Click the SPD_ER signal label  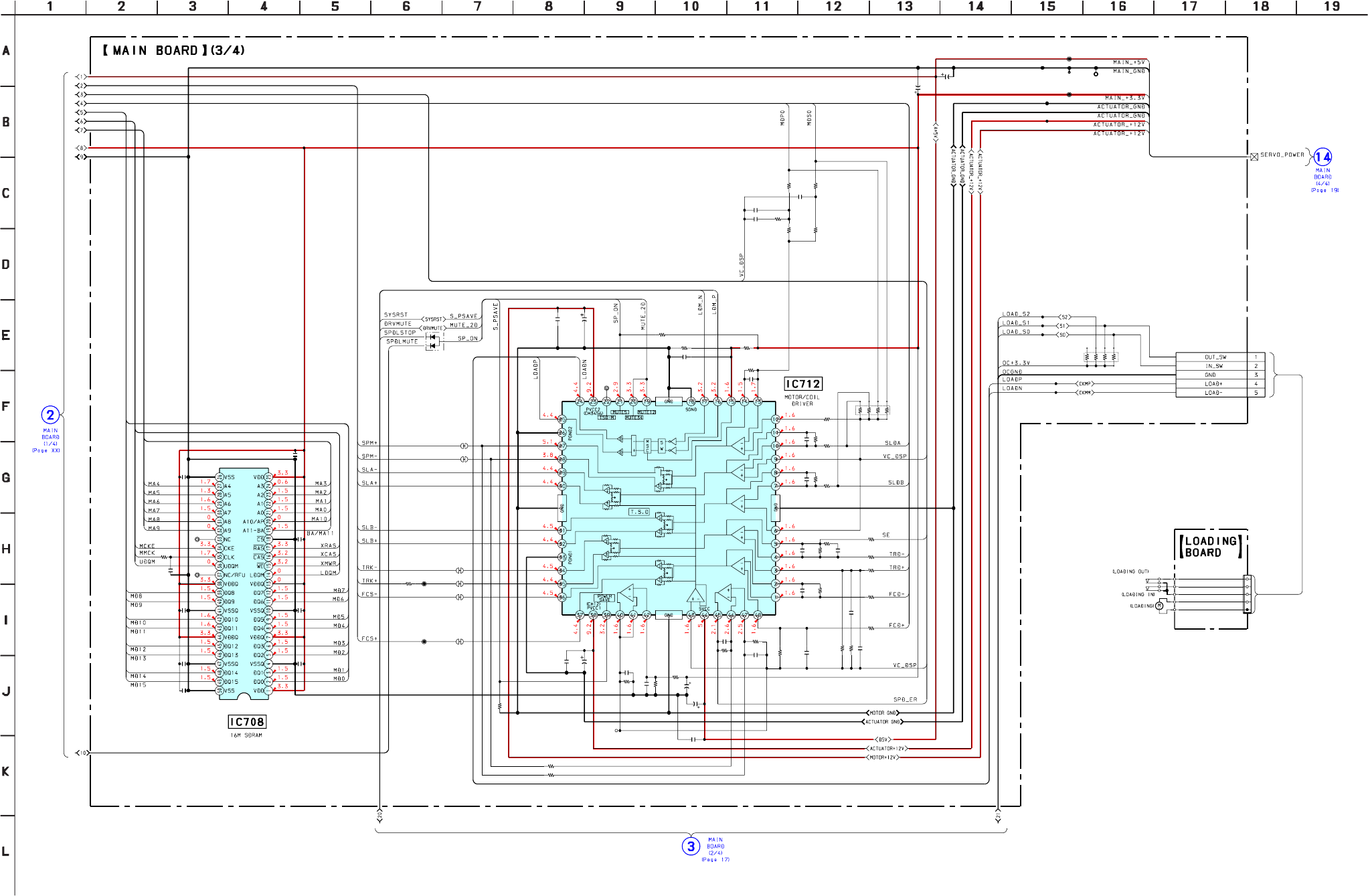coord(905,699)
